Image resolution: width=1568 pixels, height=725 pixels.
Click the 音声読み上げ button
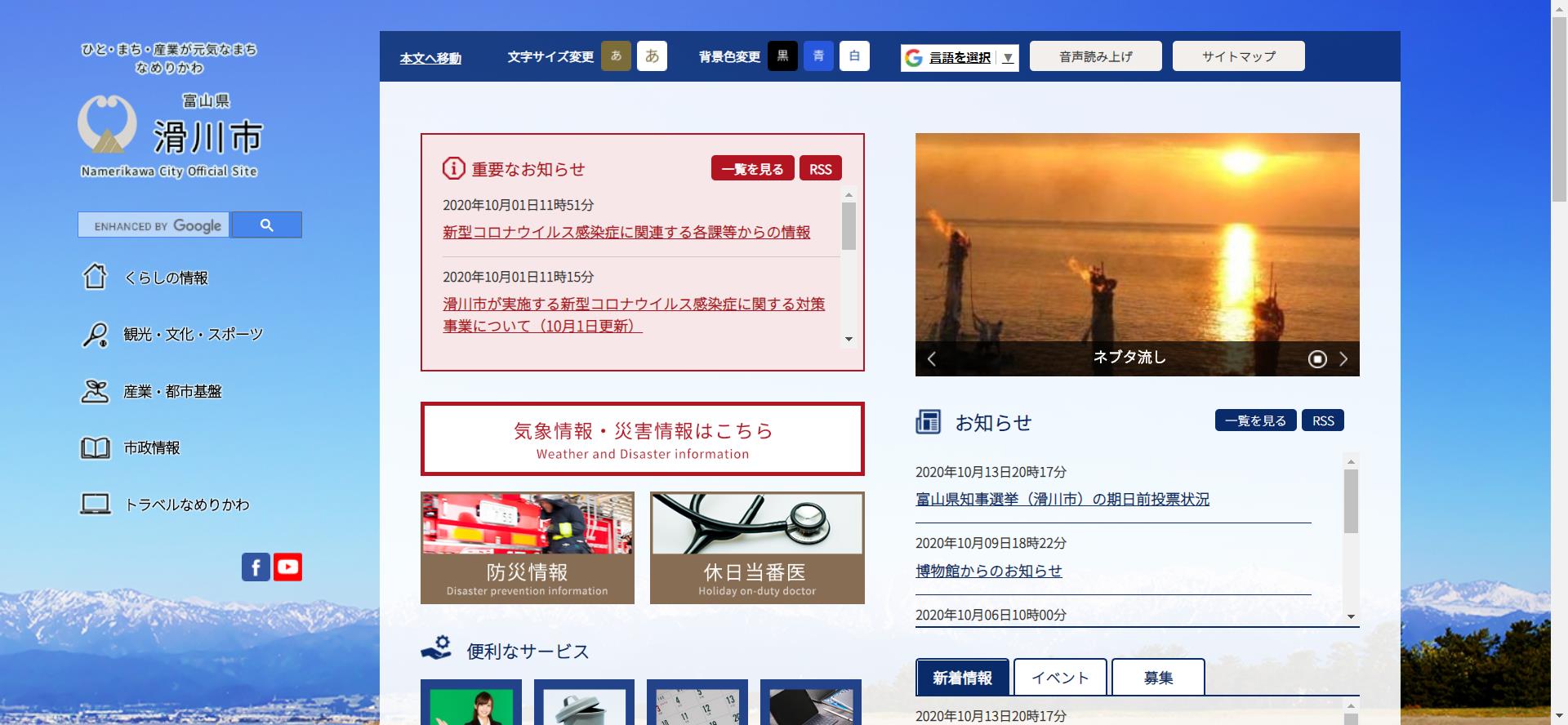[x=1096, y=56]
